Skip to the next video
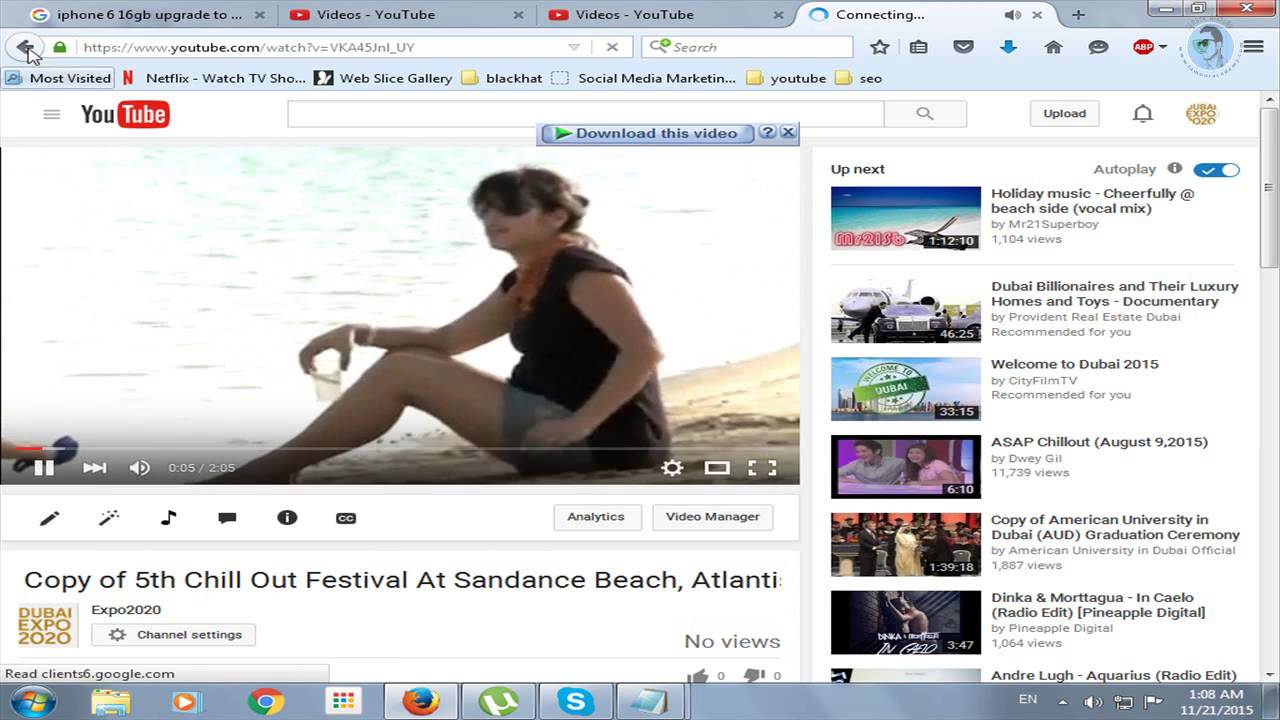The height and width of the screenshot is (720, 1280). click(x=94, y=467)
